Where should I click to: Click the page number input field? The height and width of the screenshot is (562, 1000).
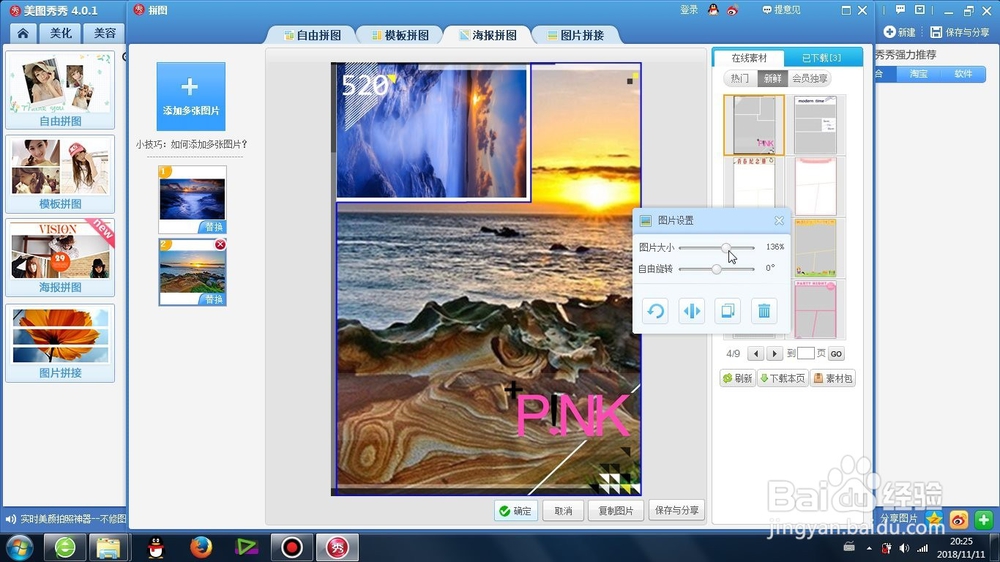tap(806, 353)
